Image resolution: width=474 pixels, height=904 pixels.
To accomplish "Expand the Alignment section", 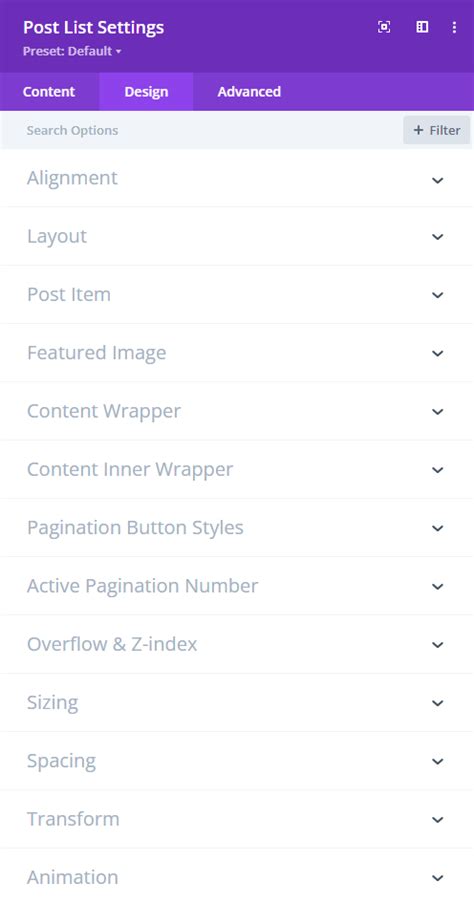I will click(x=237, y=178).
